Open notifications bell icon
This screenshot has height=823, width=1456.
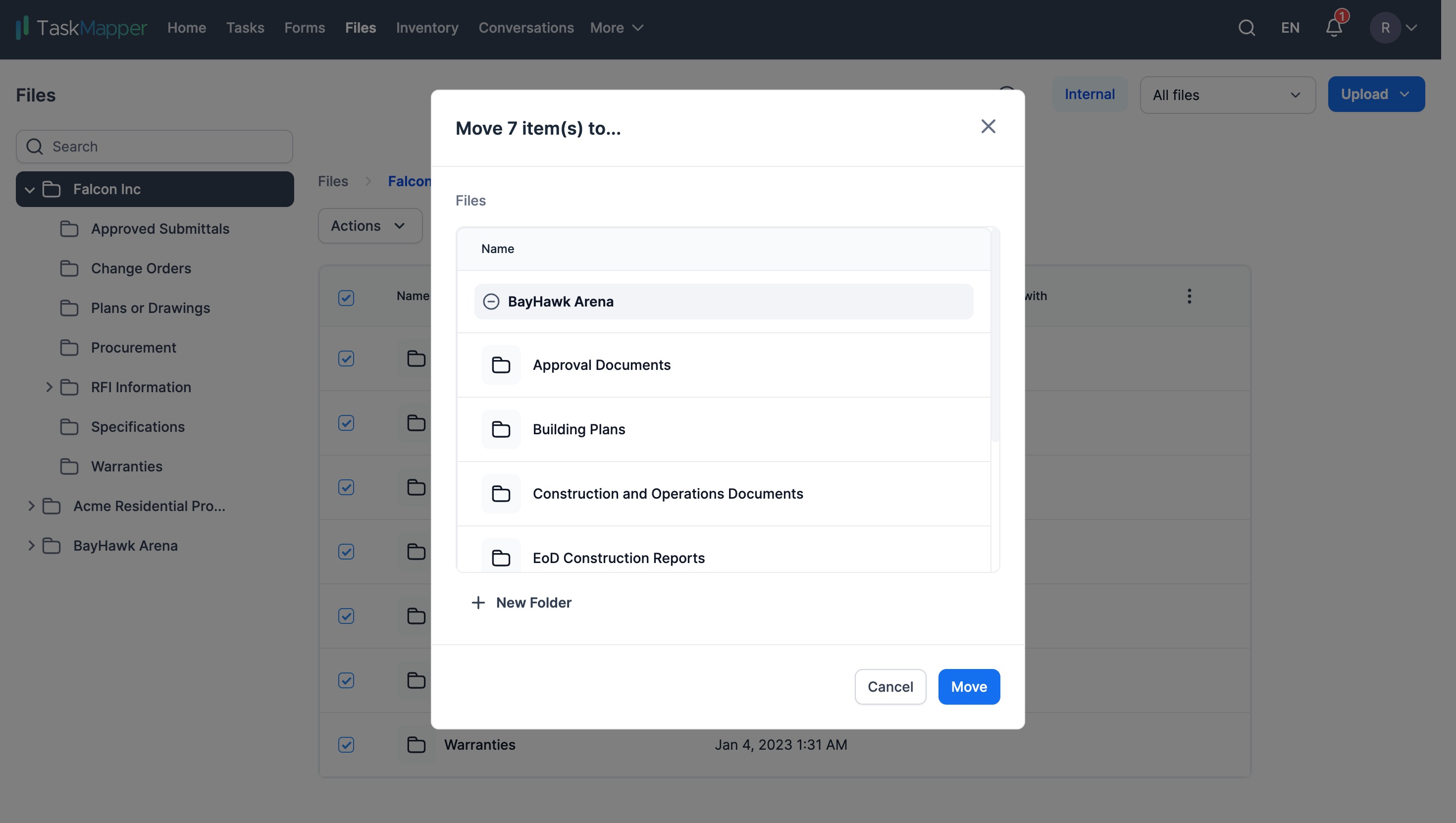point(1334,28)
